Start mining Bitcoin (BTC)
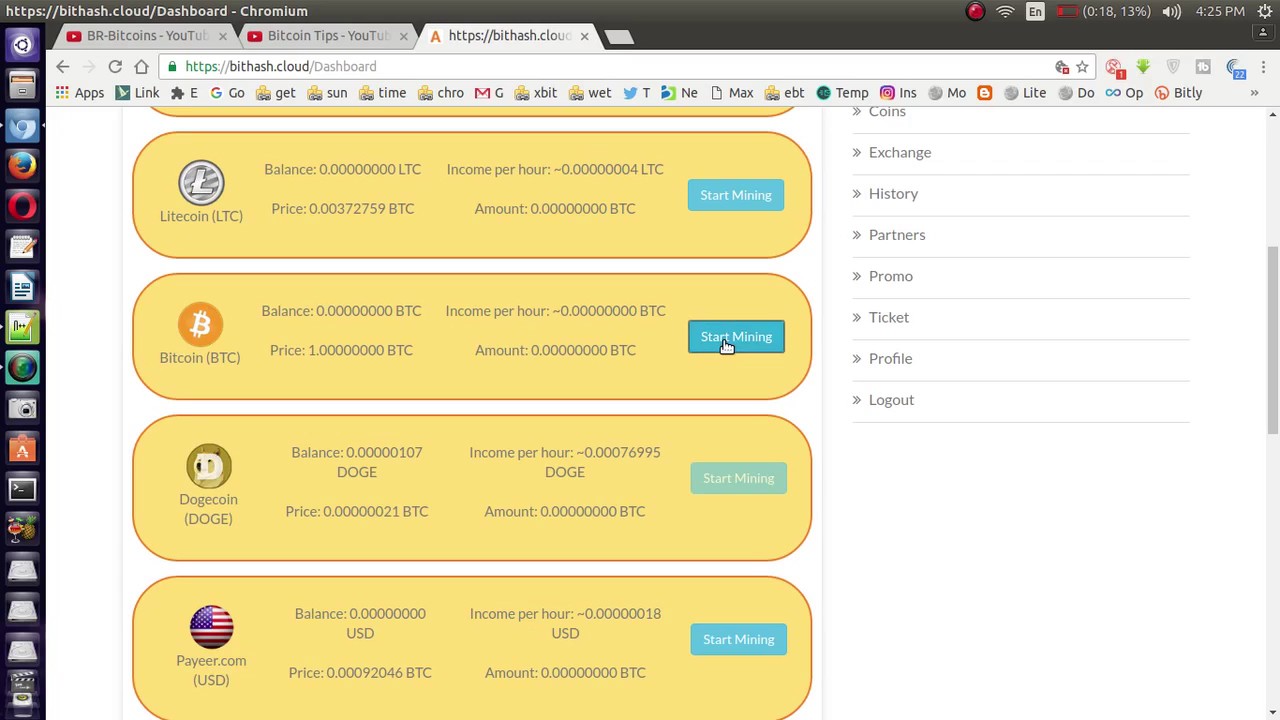 tap(736, 337)
